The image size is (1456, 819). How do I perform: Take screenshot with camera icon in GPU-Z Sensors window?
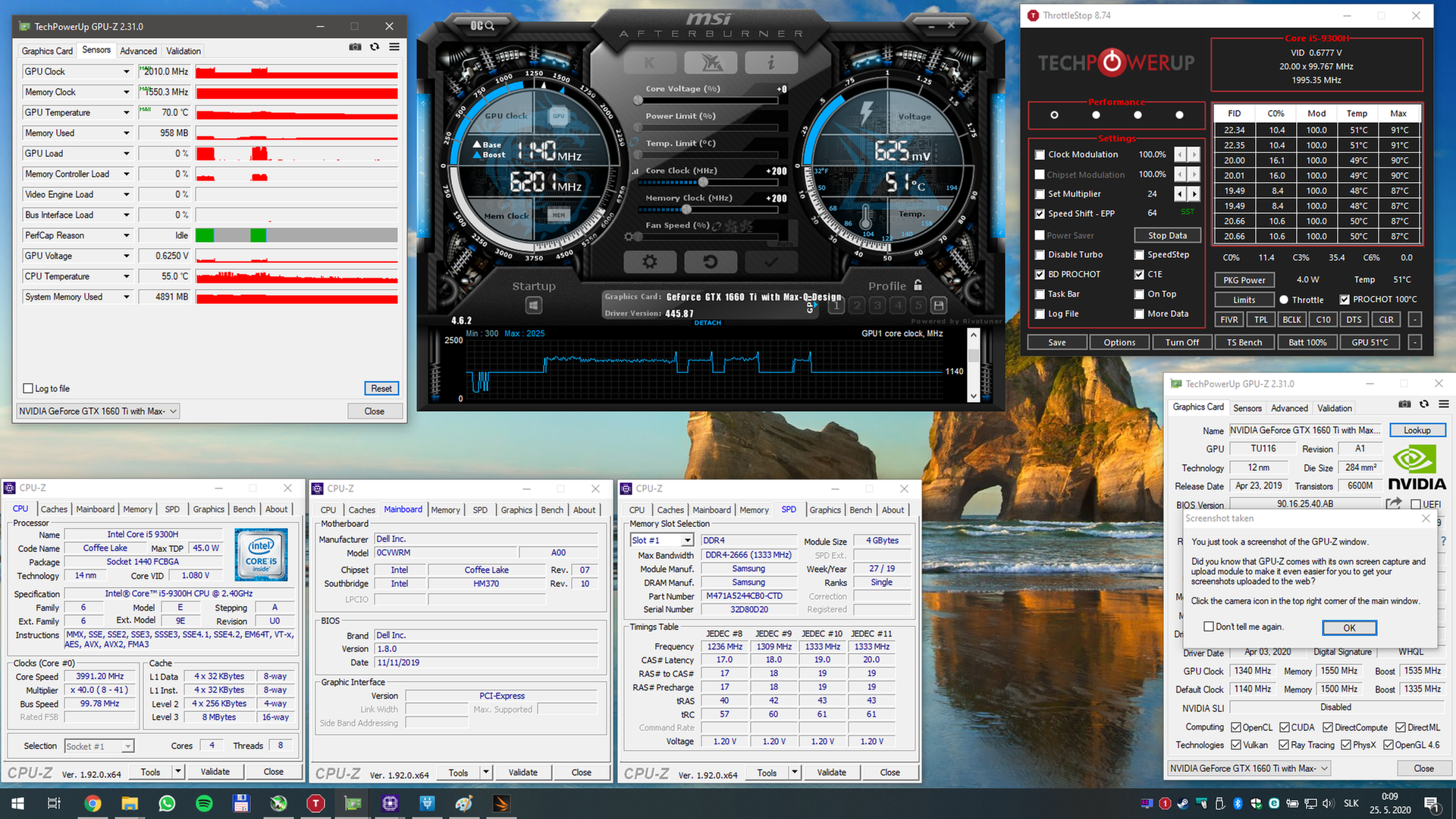(x=355, y=47)
